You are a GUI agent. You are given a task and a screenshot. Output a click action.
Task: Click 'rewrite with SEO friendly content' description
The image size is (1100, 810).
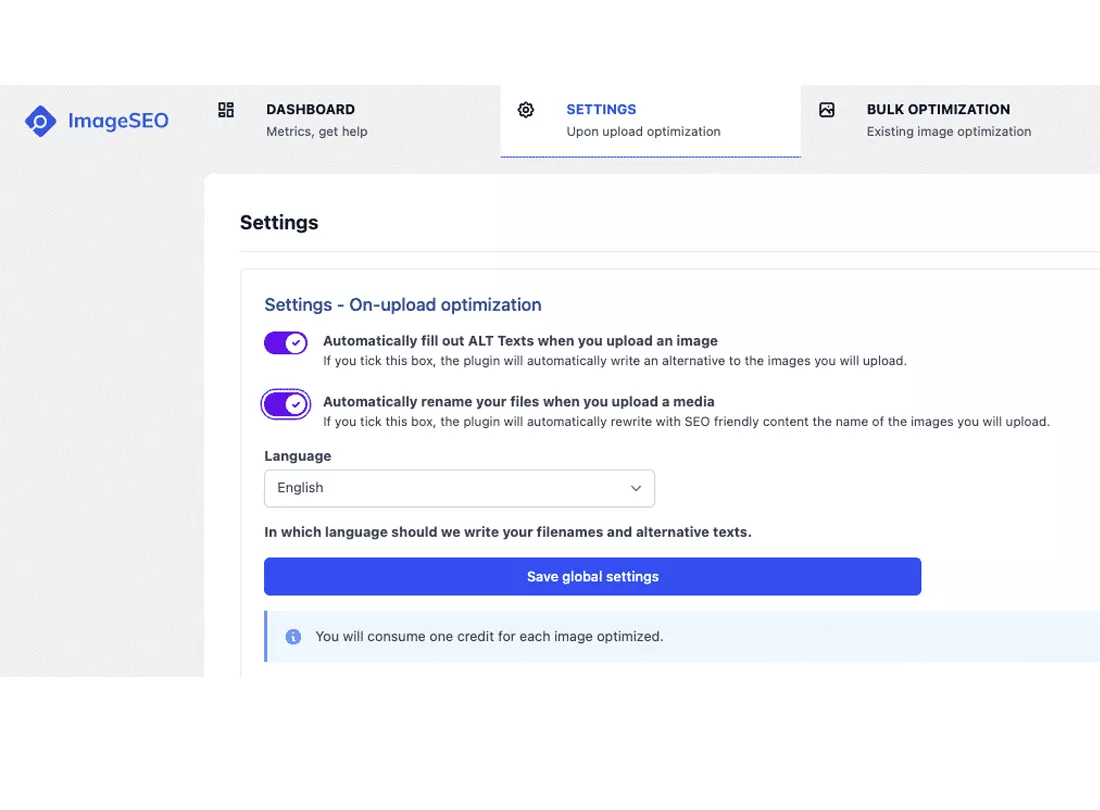pos(686,422)
